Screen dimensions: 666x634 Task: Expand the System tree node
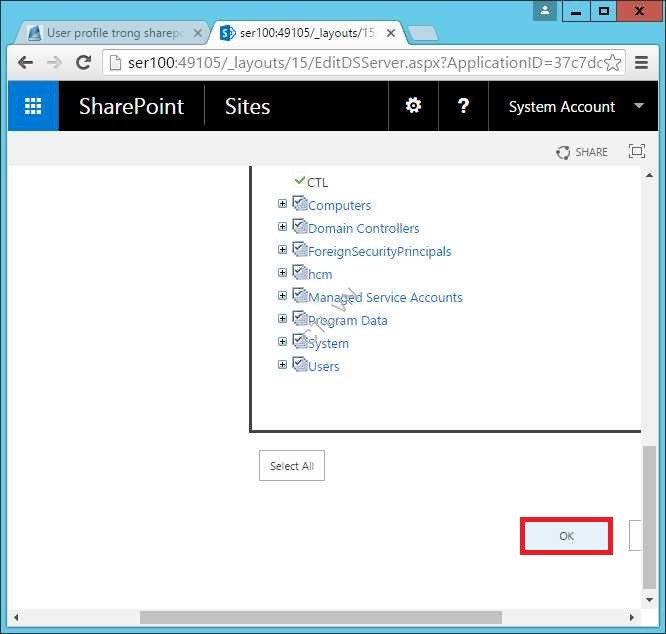(283, 342)
